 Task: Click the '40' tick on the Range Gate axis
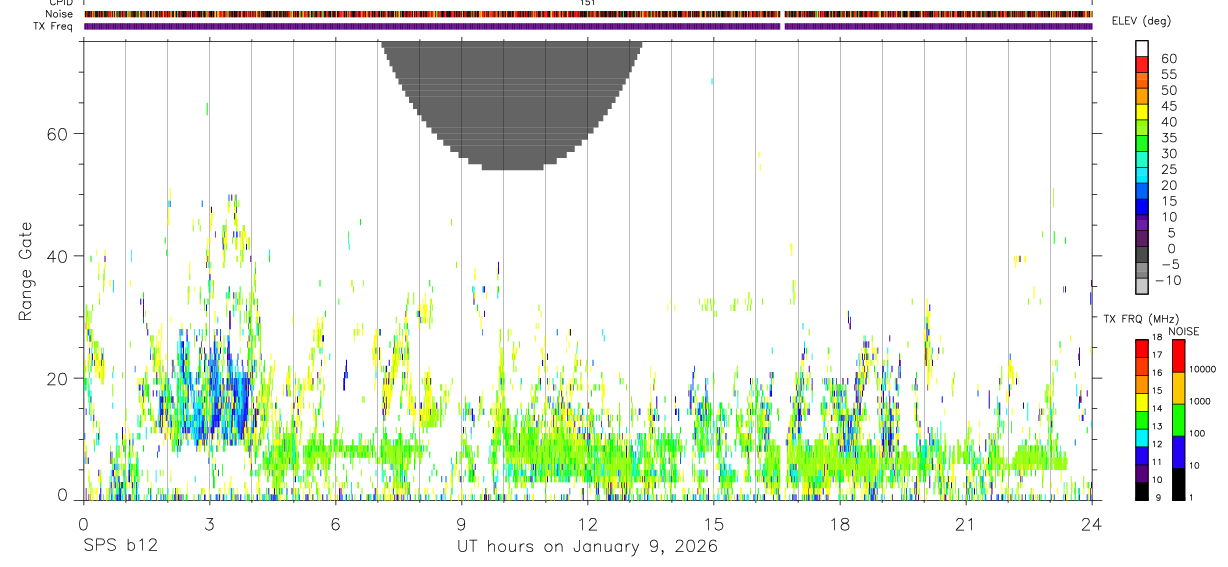56,256
